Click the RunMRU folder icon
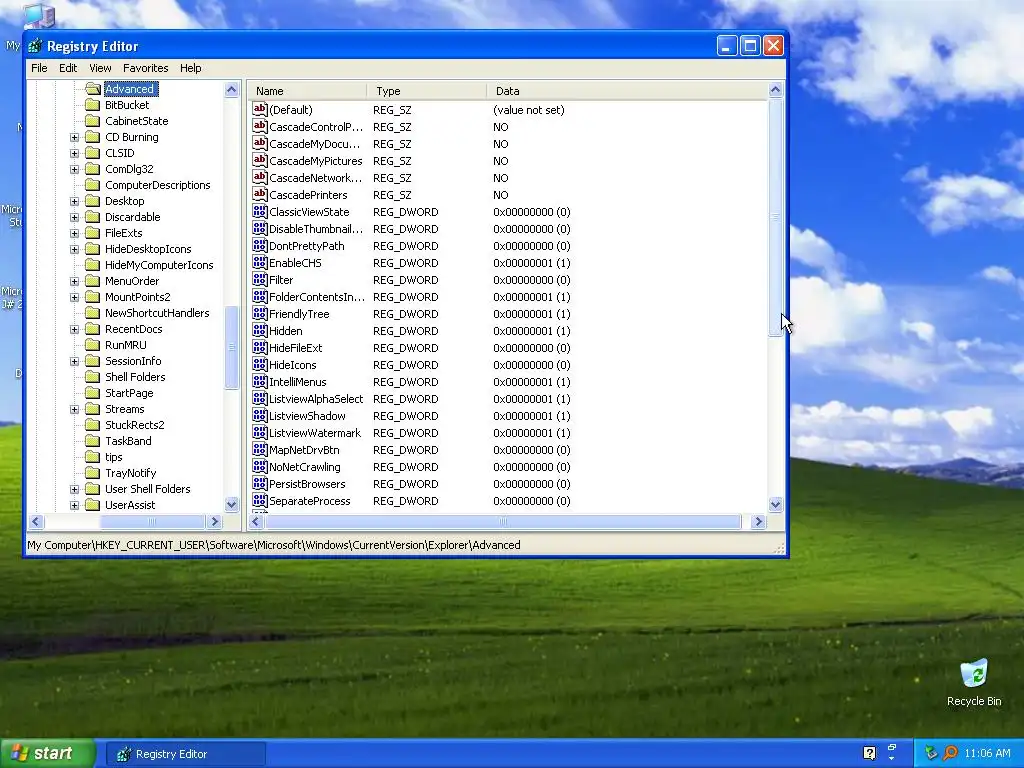The image size is (1024, 768). pyautogui.click(x=93, y=345)
